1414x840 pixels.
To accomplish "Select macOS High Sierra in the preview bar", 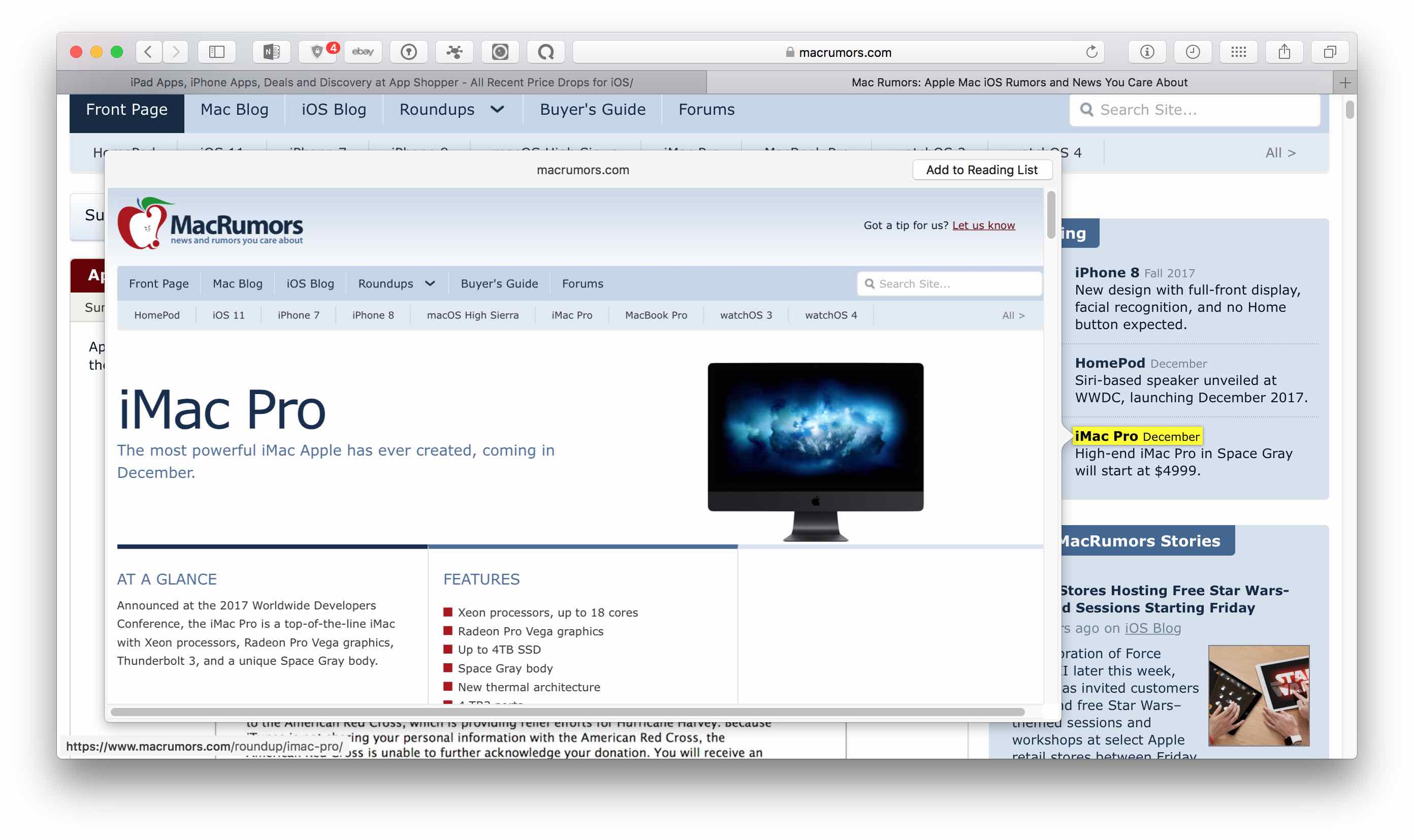I will [x=473, y=315].
